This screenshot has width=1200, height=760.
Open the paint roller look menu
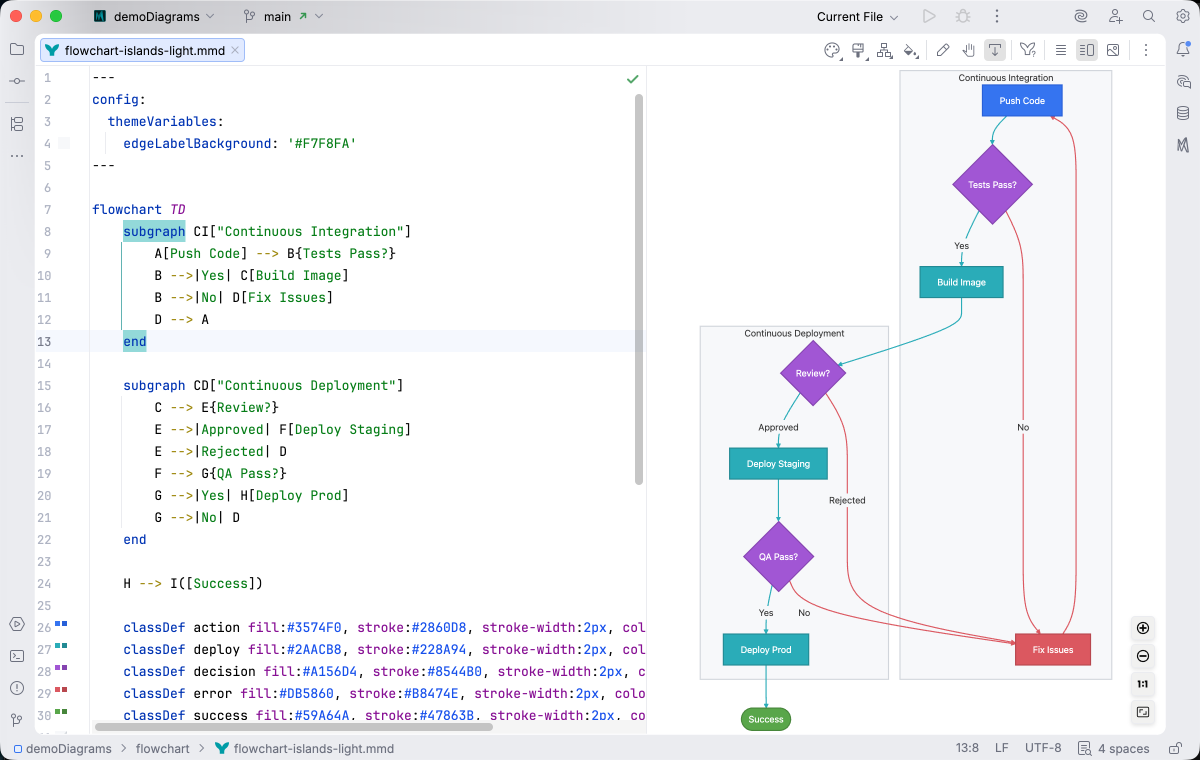coord(858,50)
